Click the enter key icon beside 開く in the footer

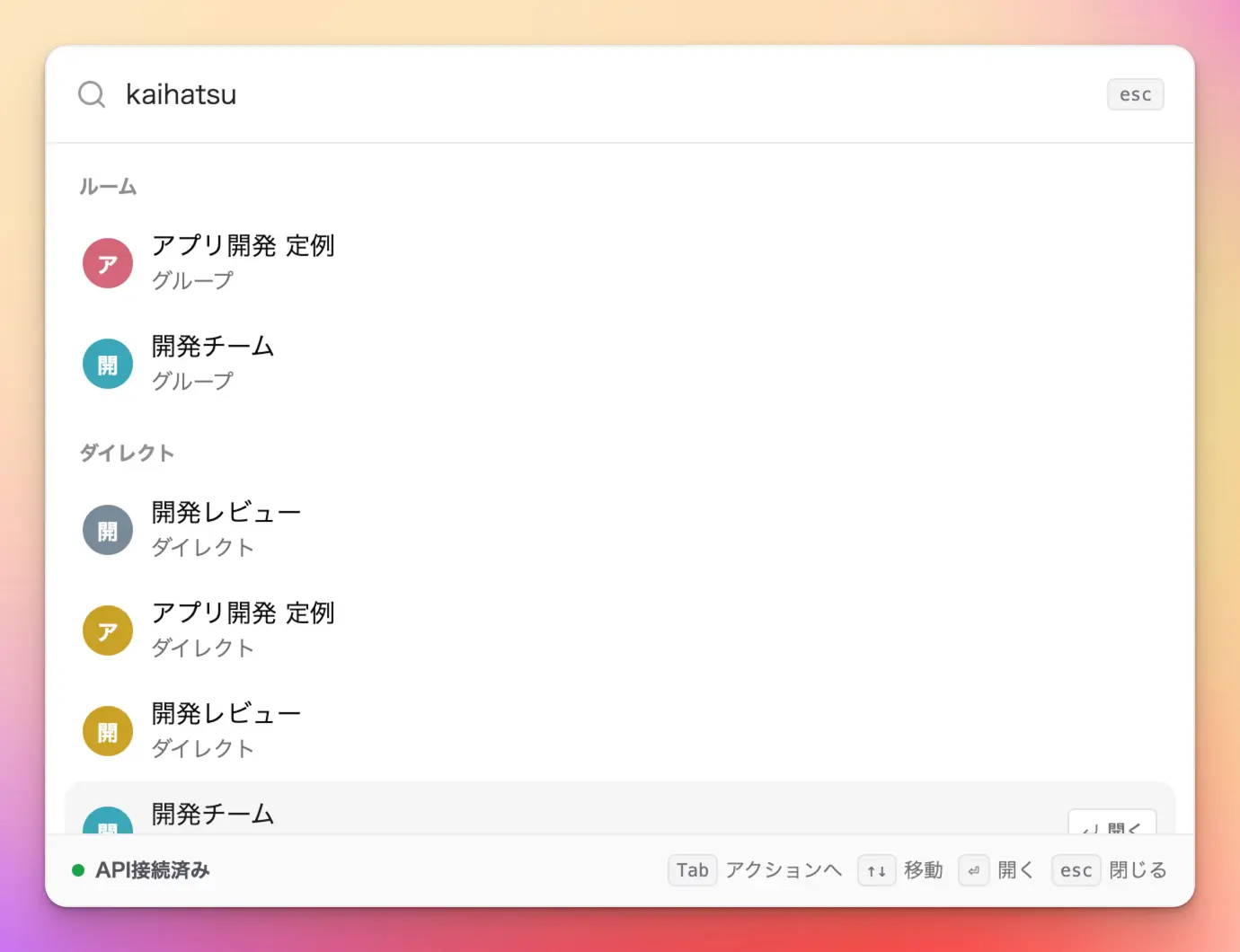click(x=973, y=870)
